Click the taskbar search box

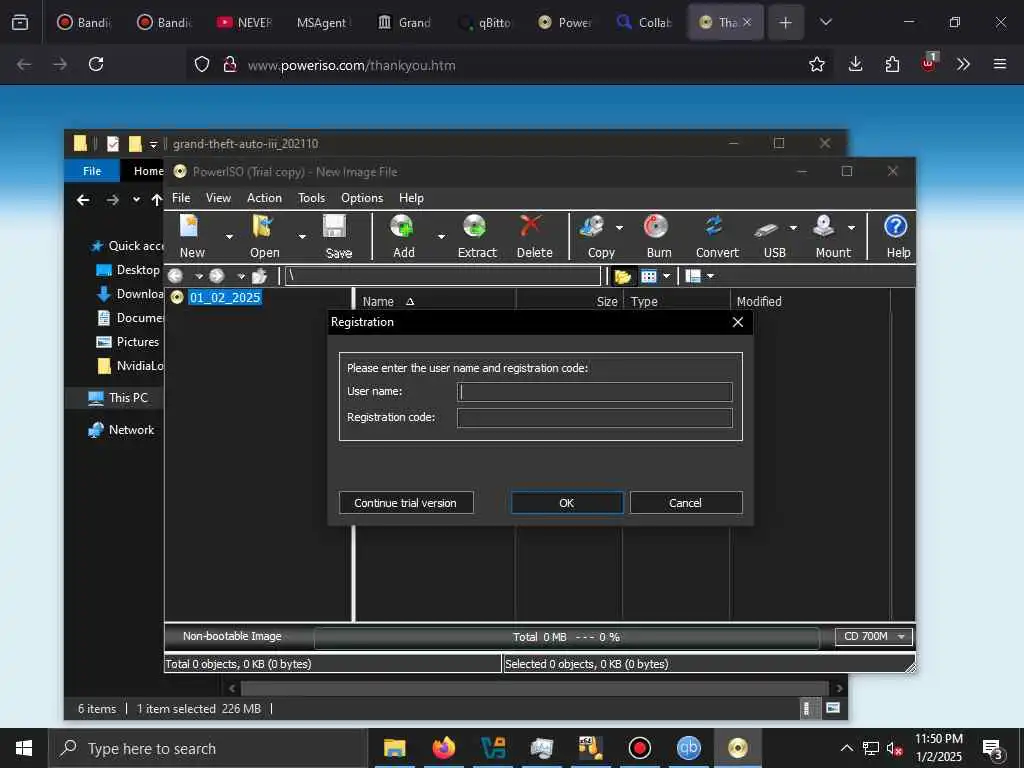coord(208,748)
